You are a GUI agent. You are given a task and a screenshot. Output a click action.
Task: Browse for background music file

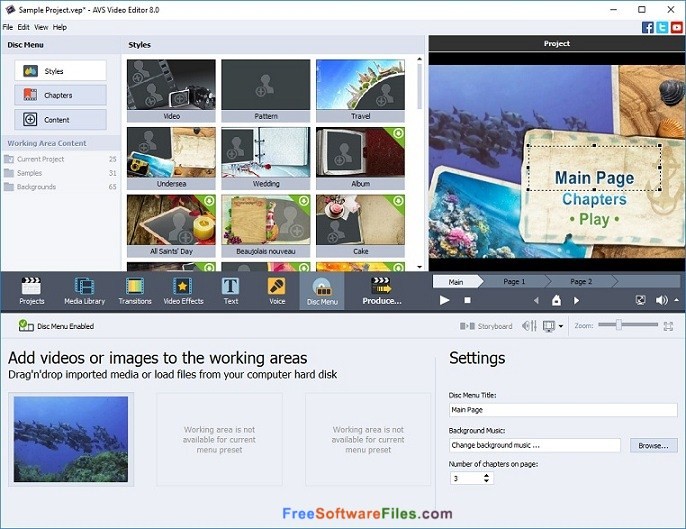coord(653,445)
